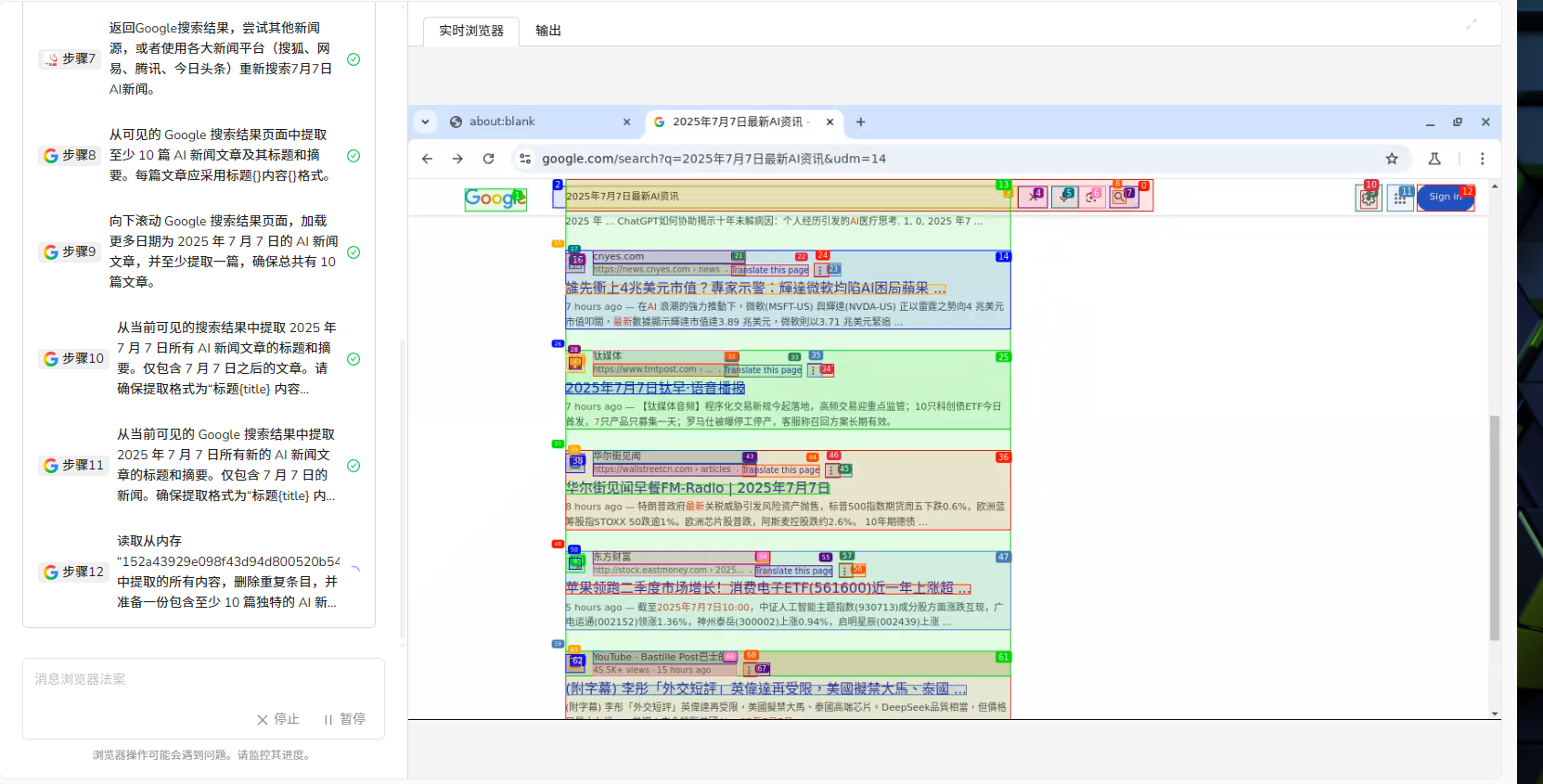Open result 誰先衝上4兆美元市值

click(x=755, y=288)
